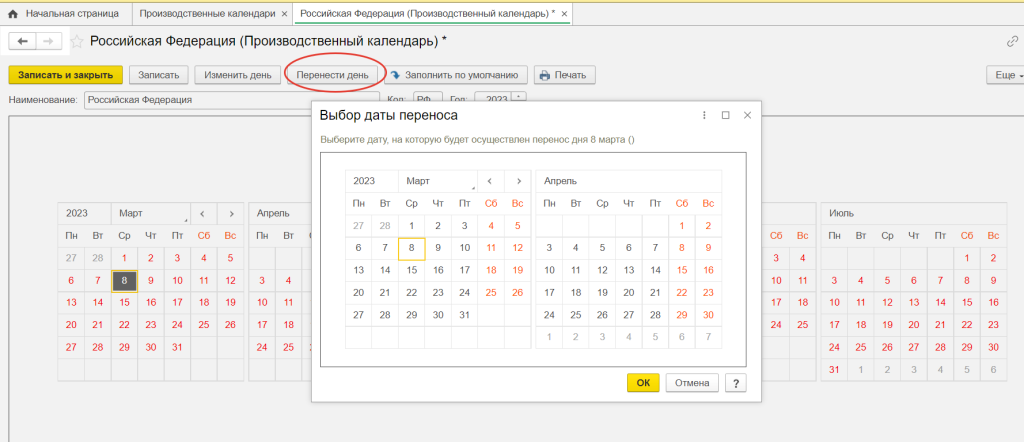Image resolution: width=1024 pixels, height=442 pixels.
Task: Open the Еще dropdown menu
Action: click(1006, 75)
